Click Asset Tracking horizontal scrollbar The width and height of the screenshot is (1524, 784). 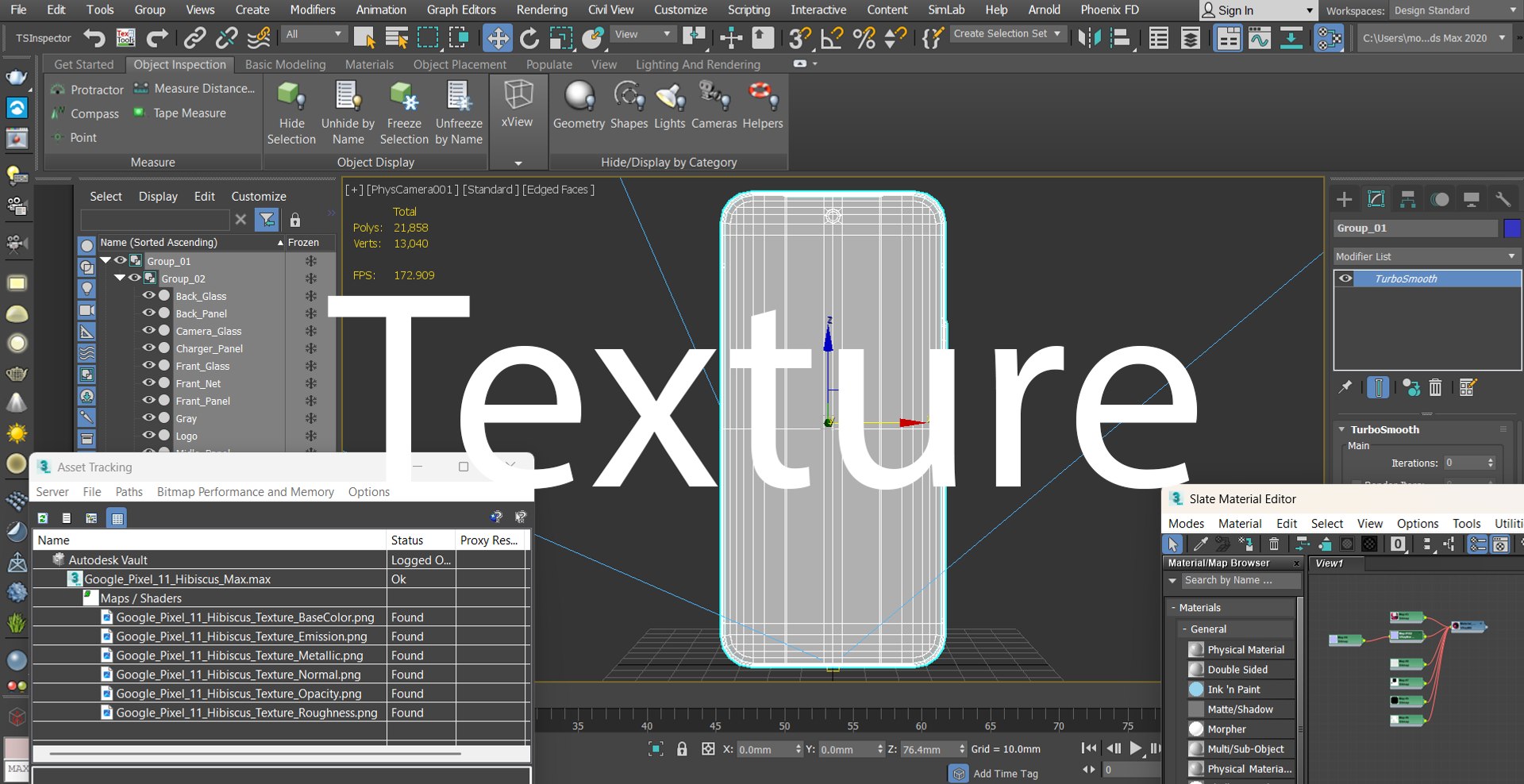(x=254, y=753)
